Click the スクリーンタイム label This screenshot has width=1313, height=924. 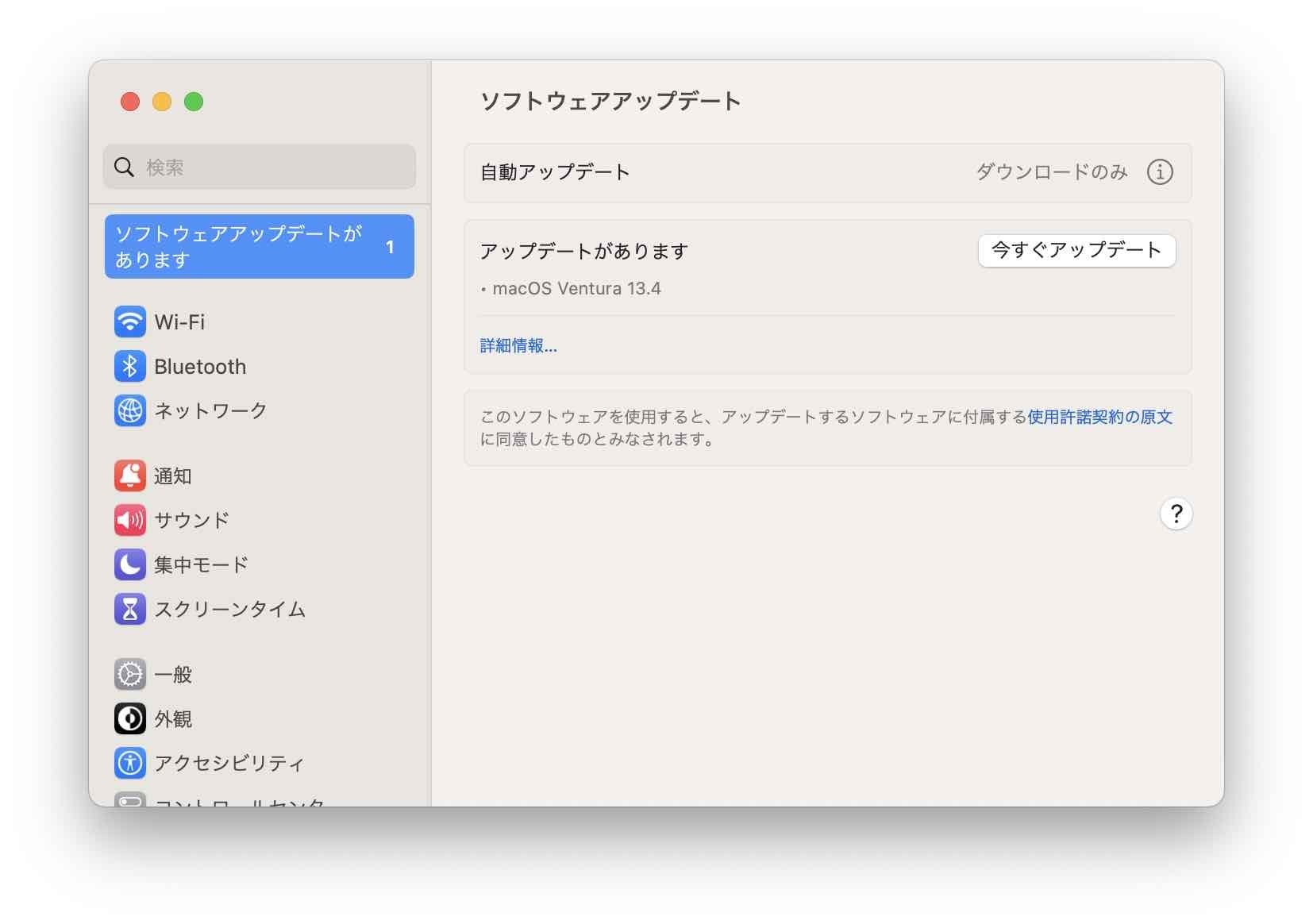230,610
